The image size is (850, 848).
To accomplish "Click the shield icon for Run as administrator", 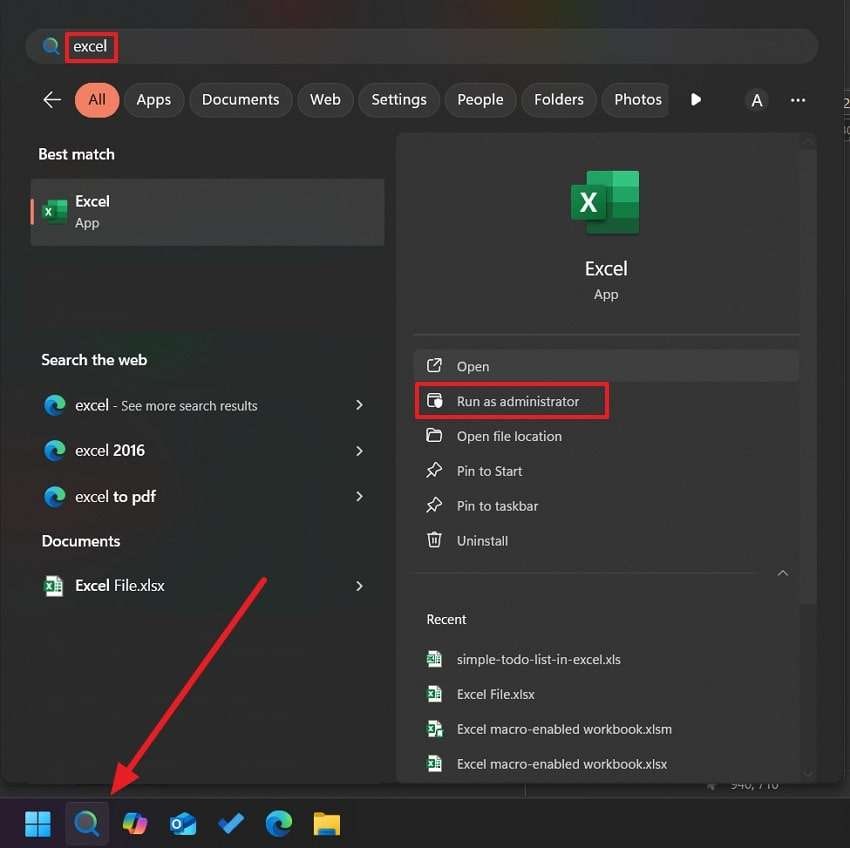I will click(435, 401).
